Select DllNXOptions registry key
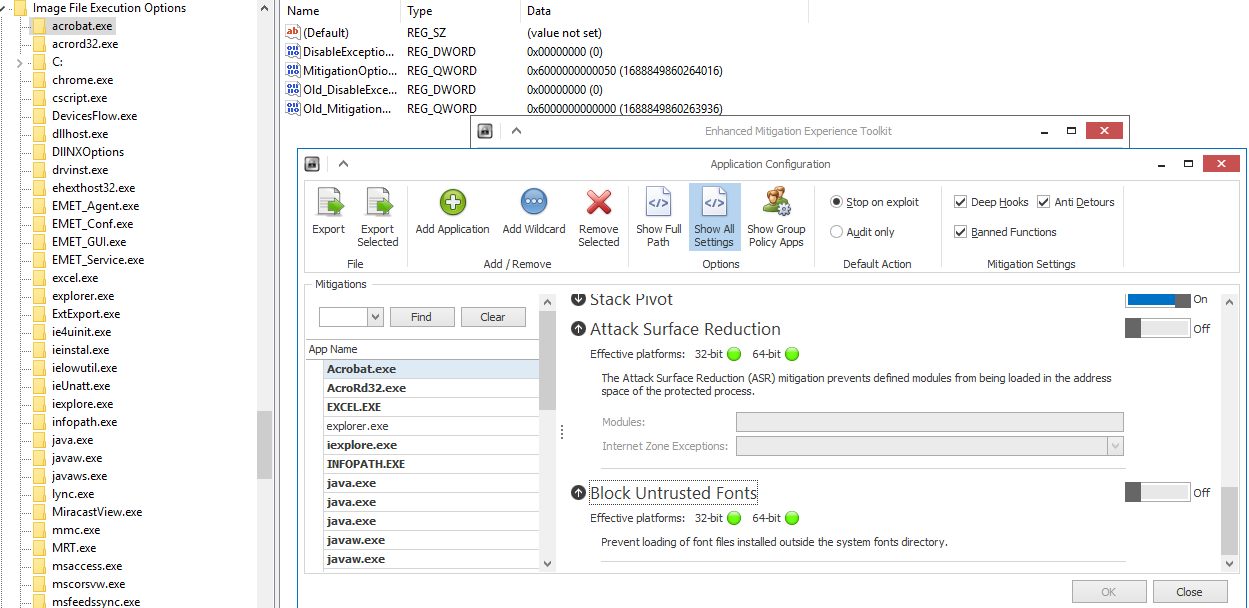Image resolution: width=1249 pixels, height=608 pixels. tap(88, 152)
